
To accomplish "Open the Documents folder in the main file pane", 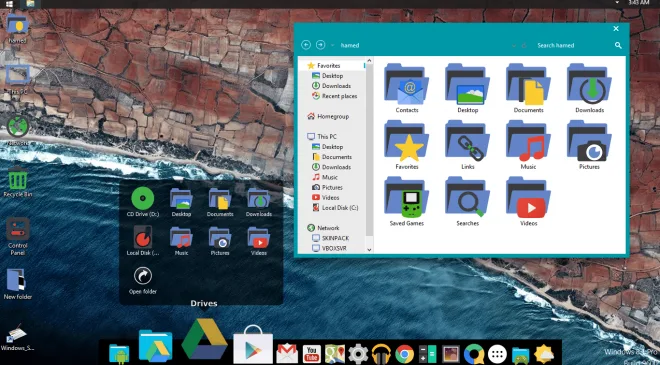I will coord(528,88).
